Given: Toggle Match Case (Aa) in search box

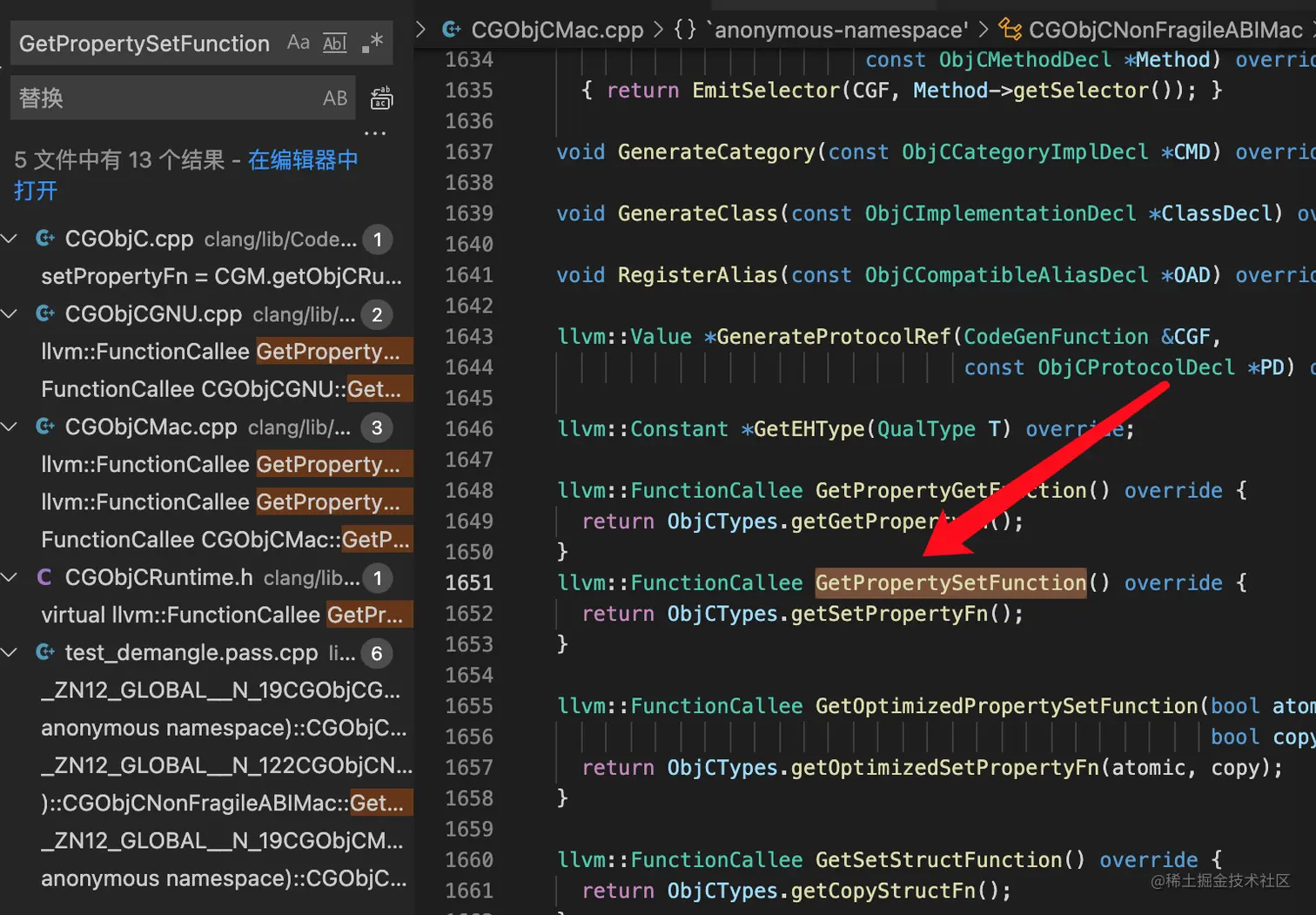Looking at the screenshot, I should click(298, 43).
